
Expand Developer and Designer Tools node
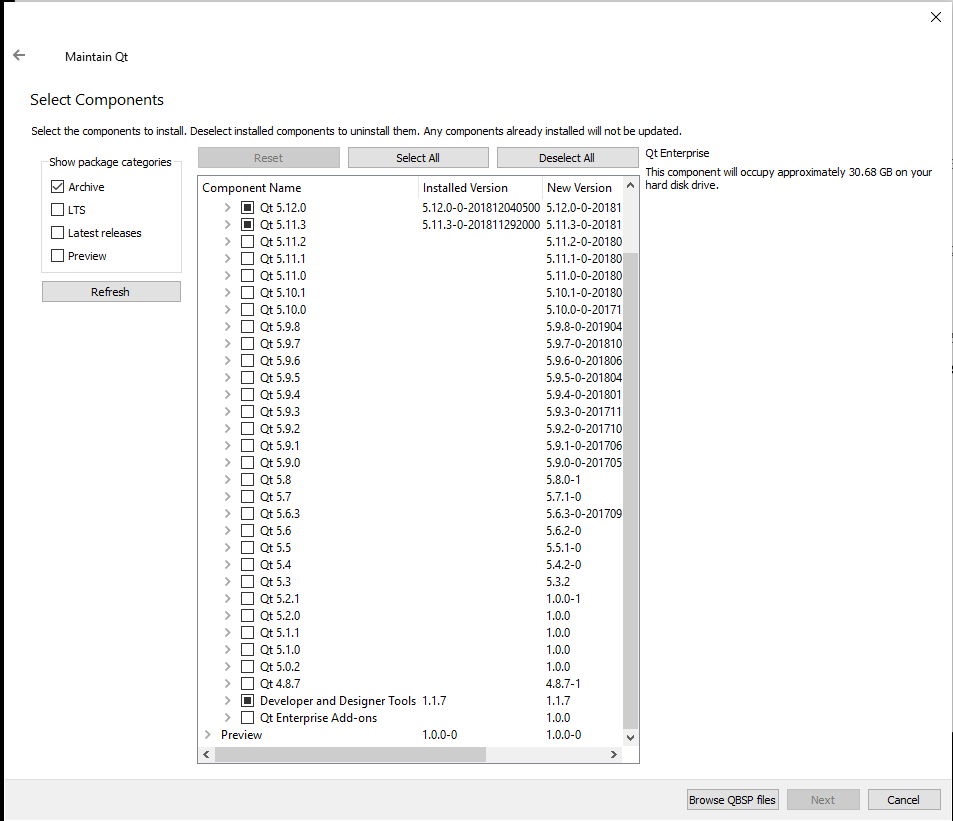click(227, 701)
